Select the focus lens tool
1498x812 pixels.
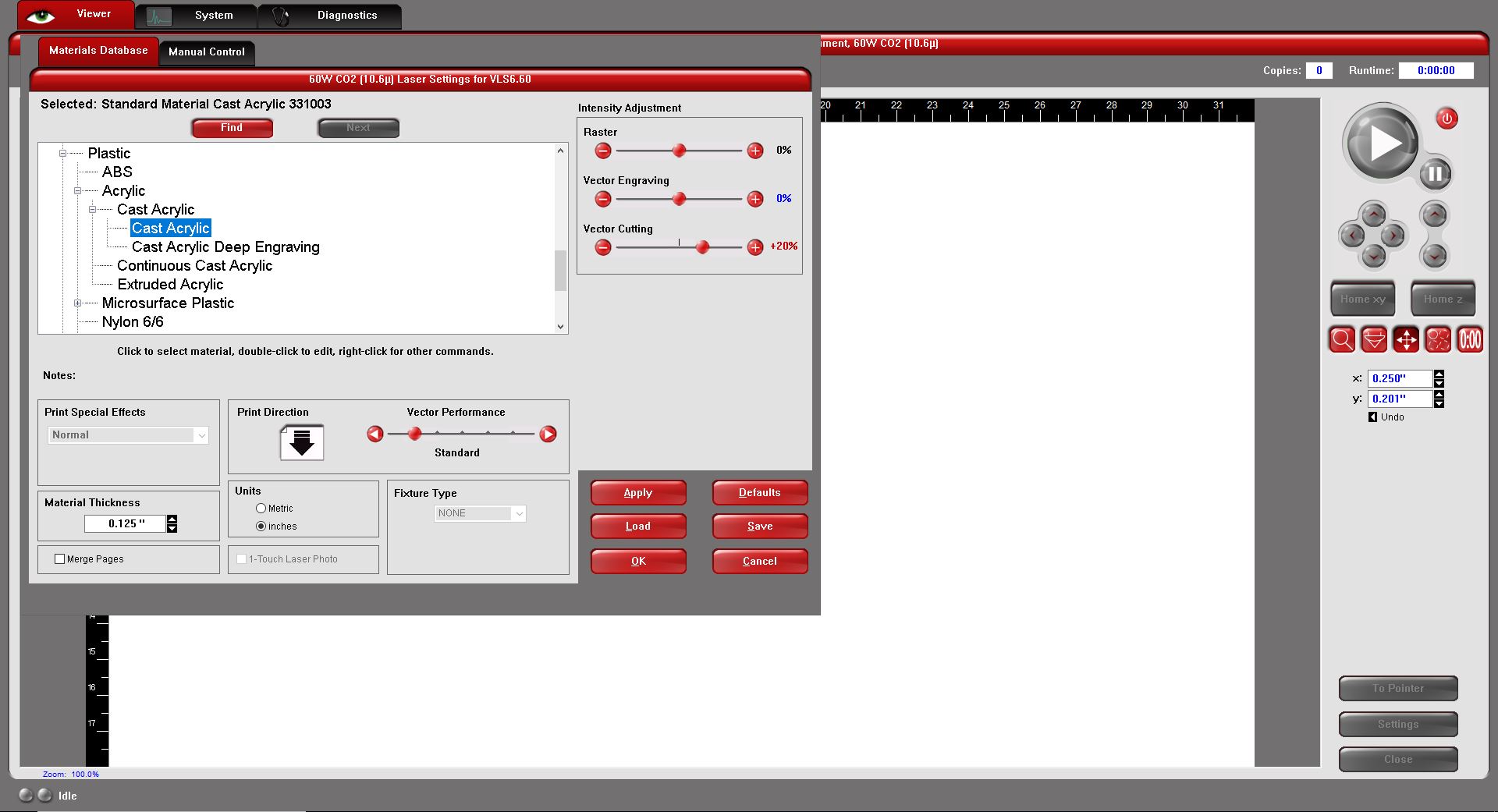pyautogui.click(x=1374, y=339)
